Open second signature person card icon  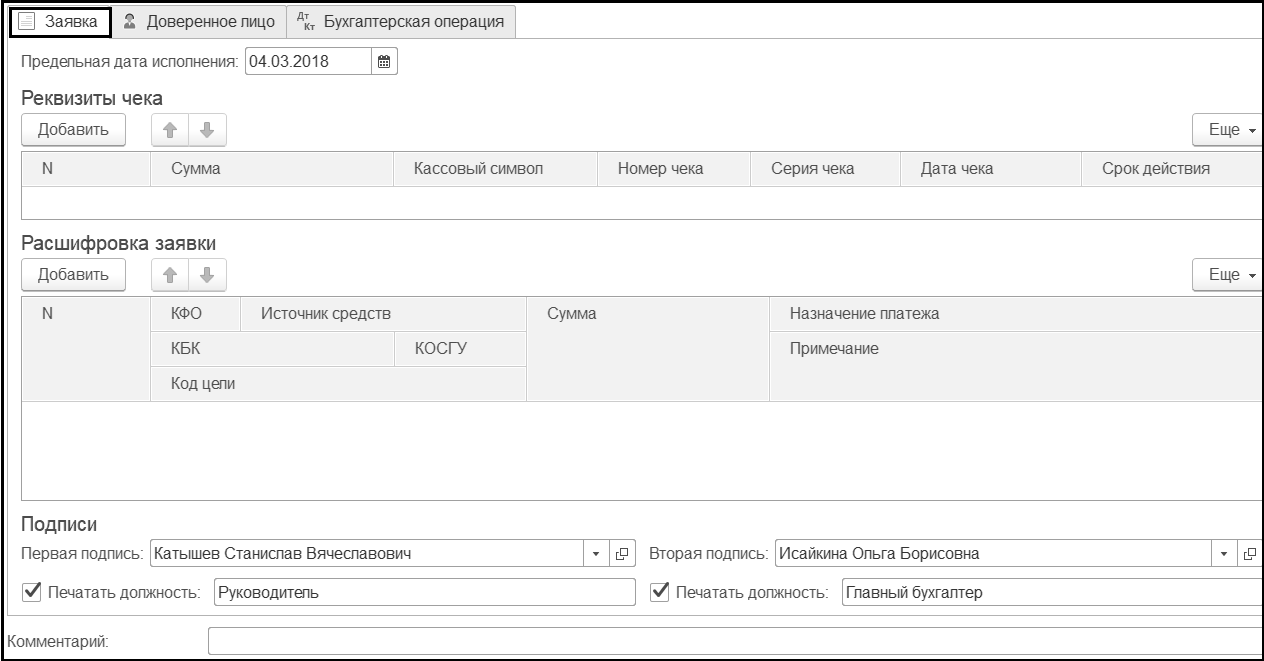click(1250, 554)
